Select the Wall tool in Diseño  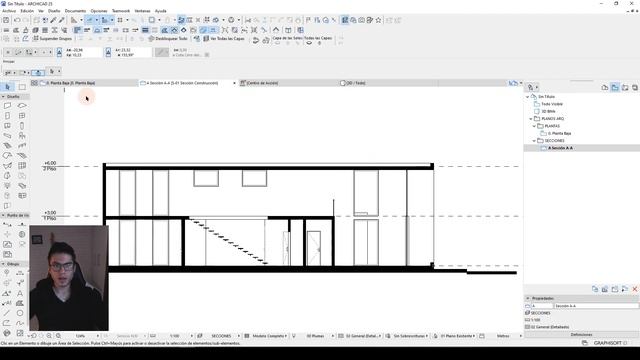(x=7, y=106)
